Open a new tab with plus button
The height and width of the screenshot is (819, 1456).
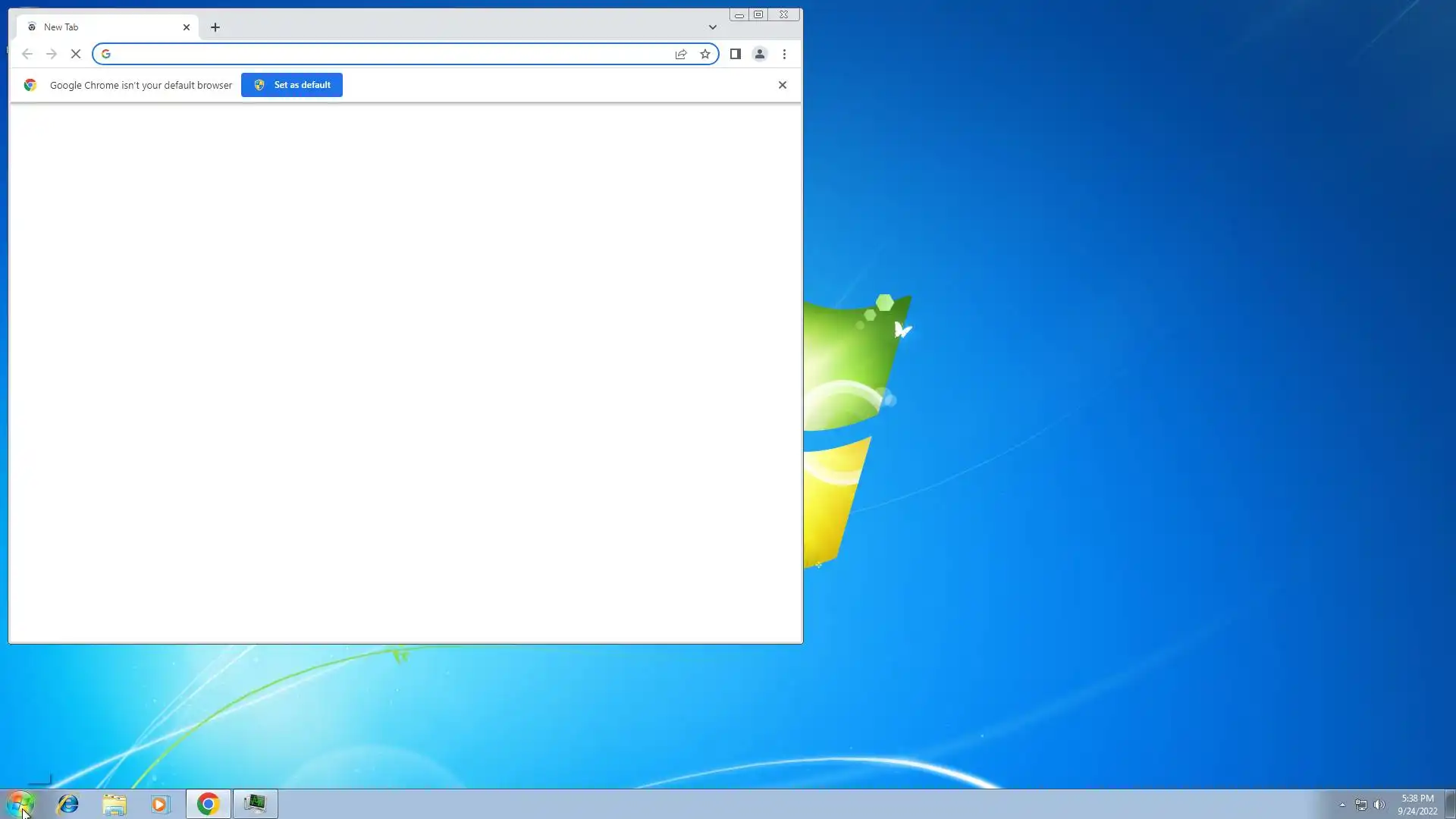tap(215, 27)
